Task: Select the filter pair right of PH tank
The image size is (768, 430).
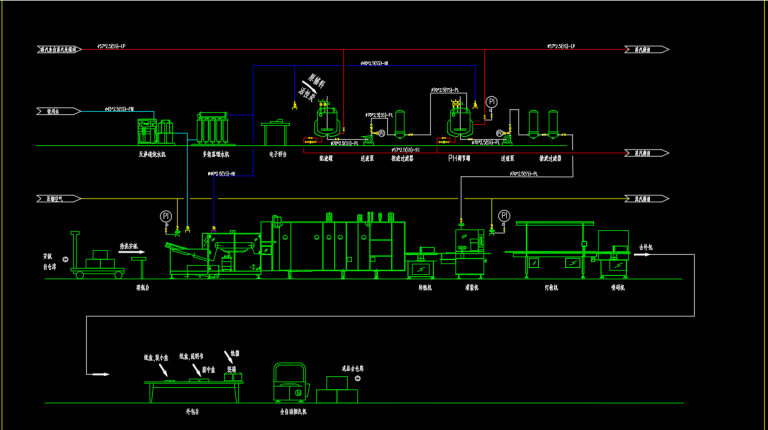Action: 541,124
